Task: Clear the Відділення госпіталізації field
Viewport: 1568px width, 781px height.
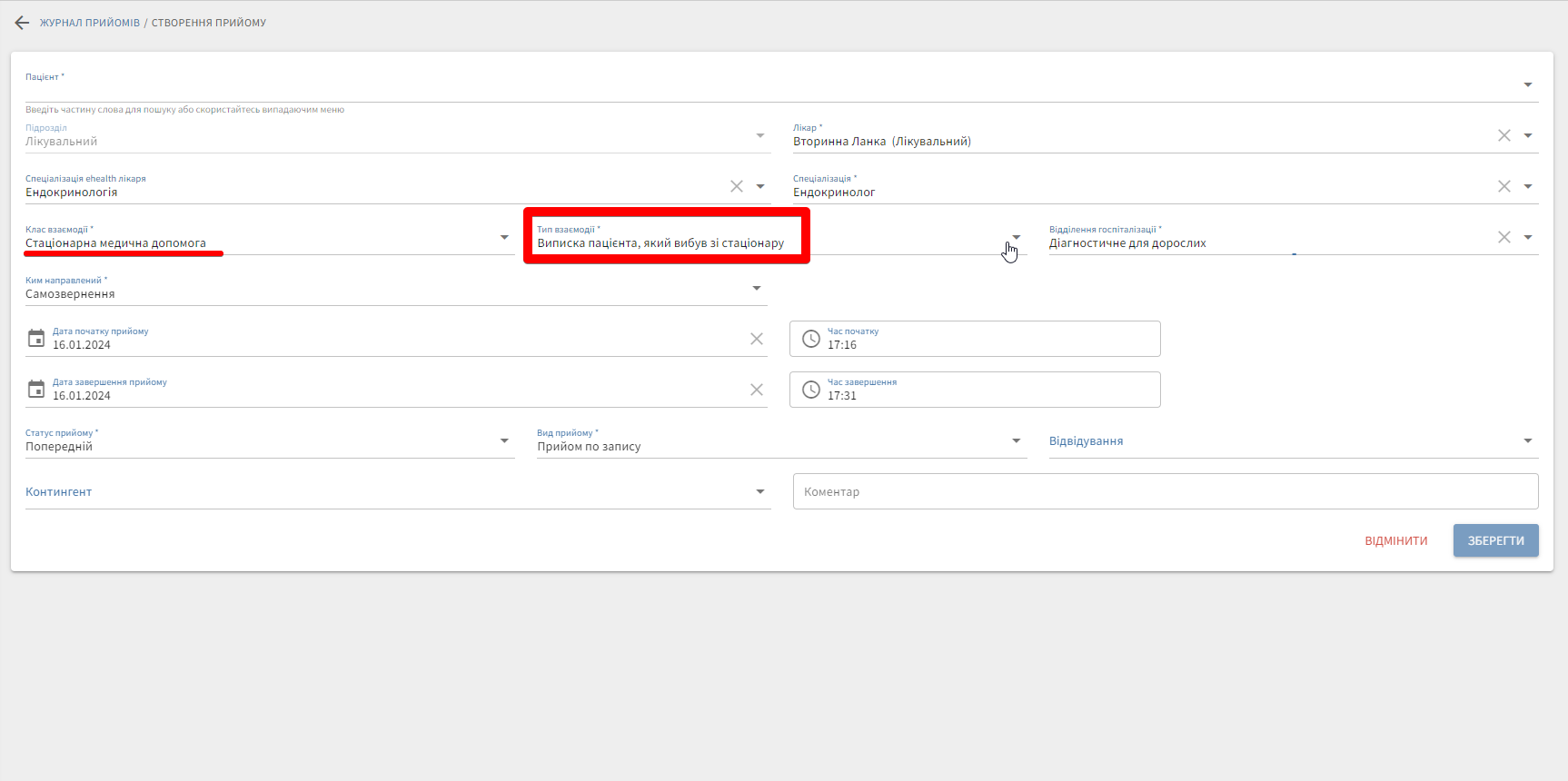Action: [1504, 237]
